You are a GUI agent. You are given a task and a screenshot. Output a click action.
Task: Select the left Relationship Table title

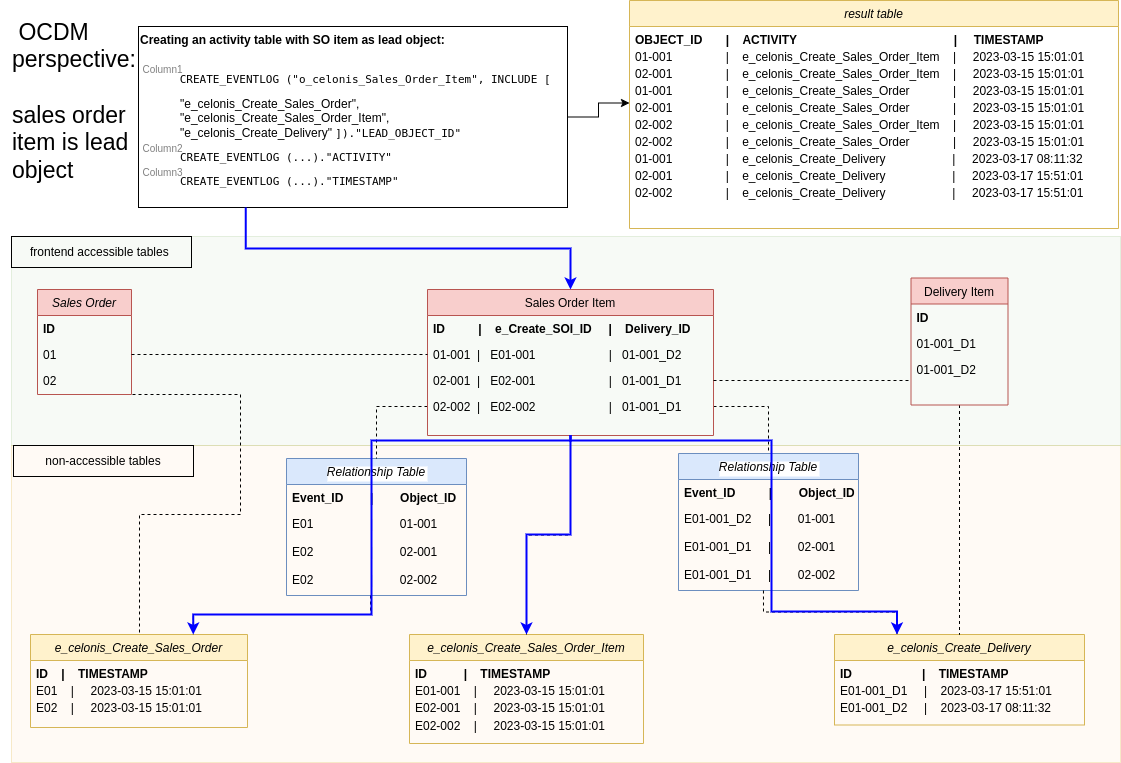click(x=376, y=471)
